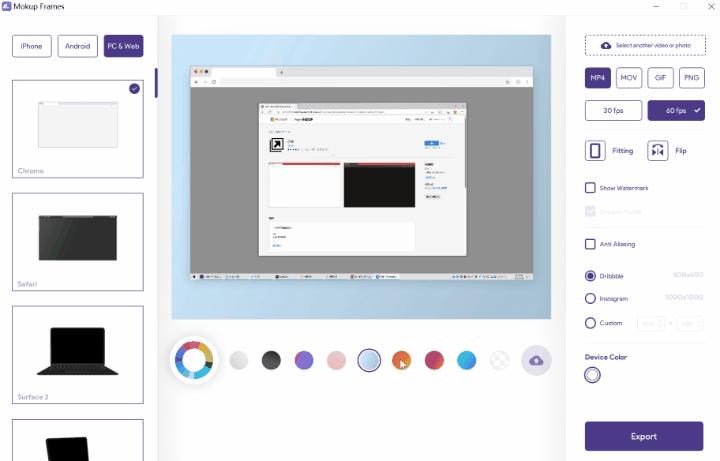The image size is (720, 461).
Task: Choose MOV export format
Action: [x=629, y=78]
